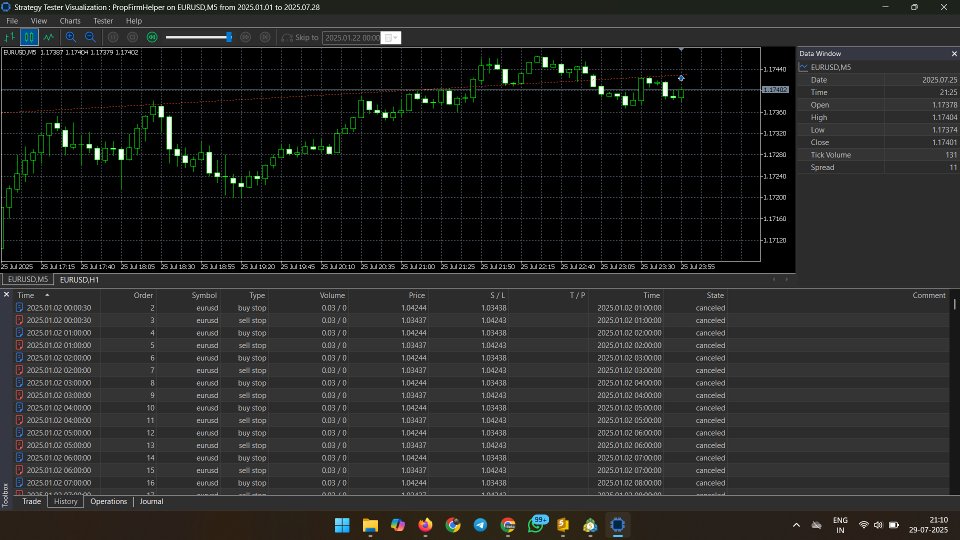Open the Skip to calendar dropdown
Viewport: 960px width, 540px height.
[x=391, y=38]
